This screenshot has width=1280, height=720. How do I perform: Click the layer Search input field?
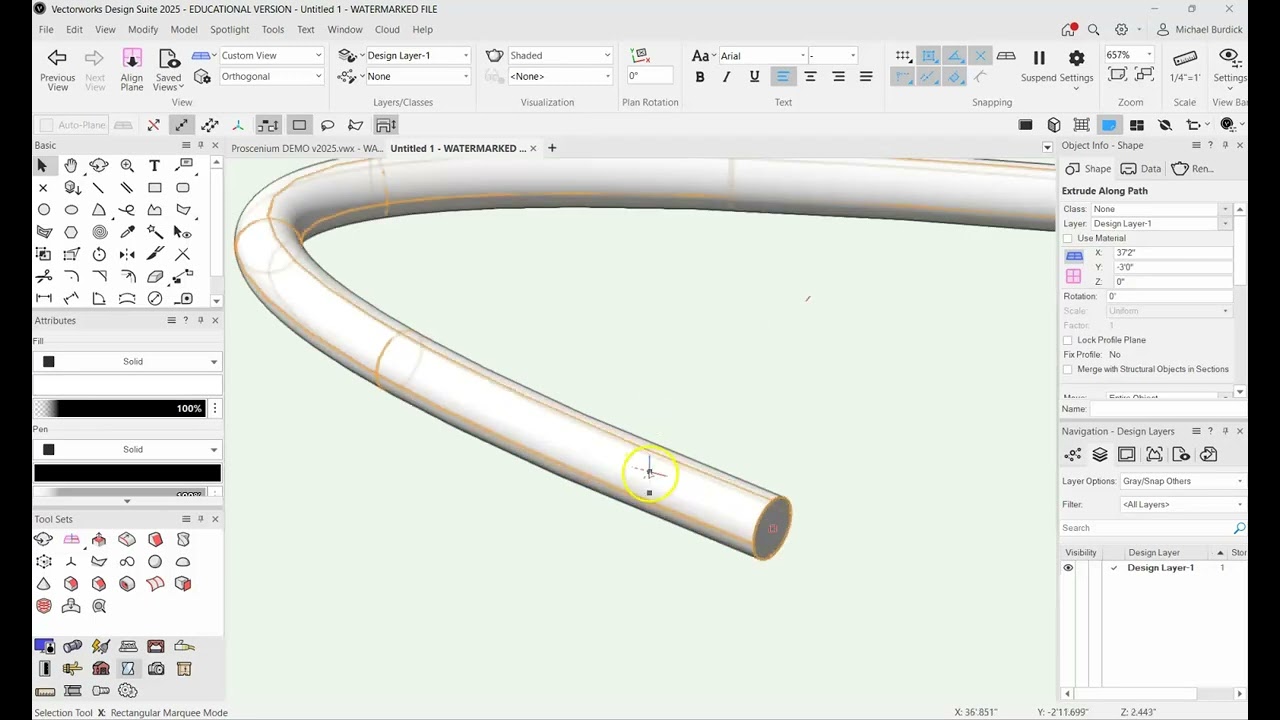1146,528
